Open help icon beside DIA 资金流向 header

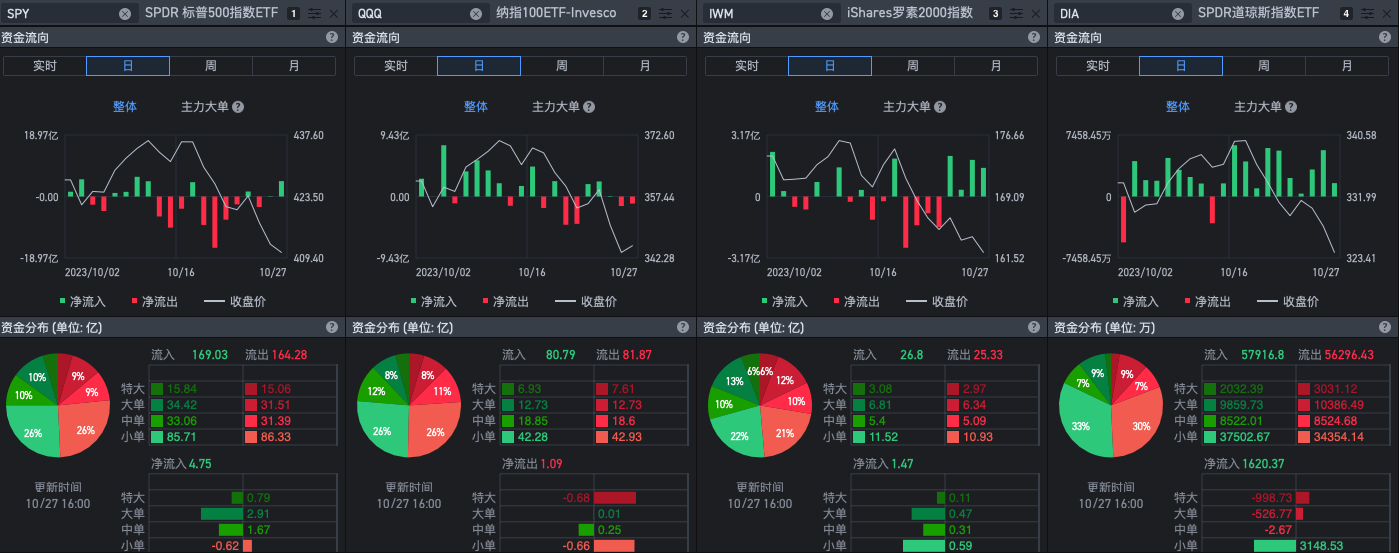(1385, 37)
